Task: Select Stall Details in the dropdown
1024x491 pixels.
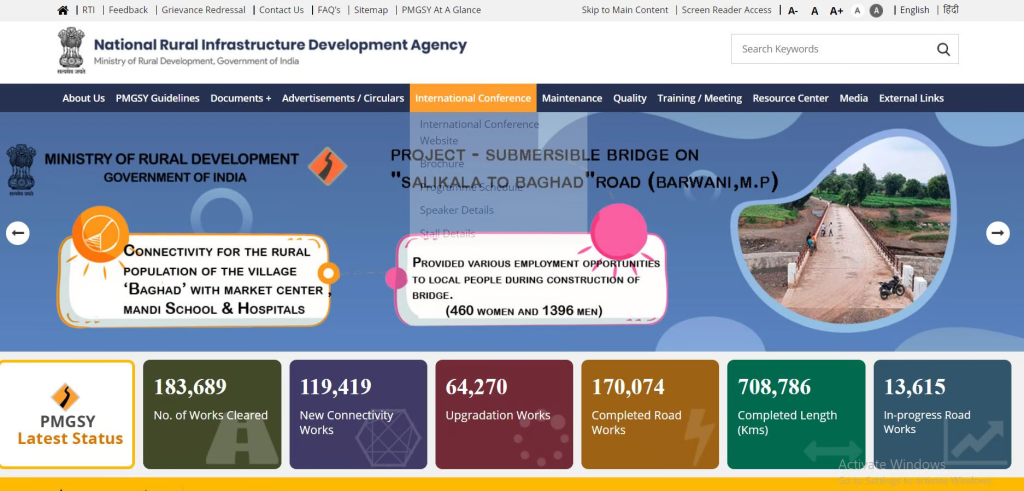Action: coord(447,233)
